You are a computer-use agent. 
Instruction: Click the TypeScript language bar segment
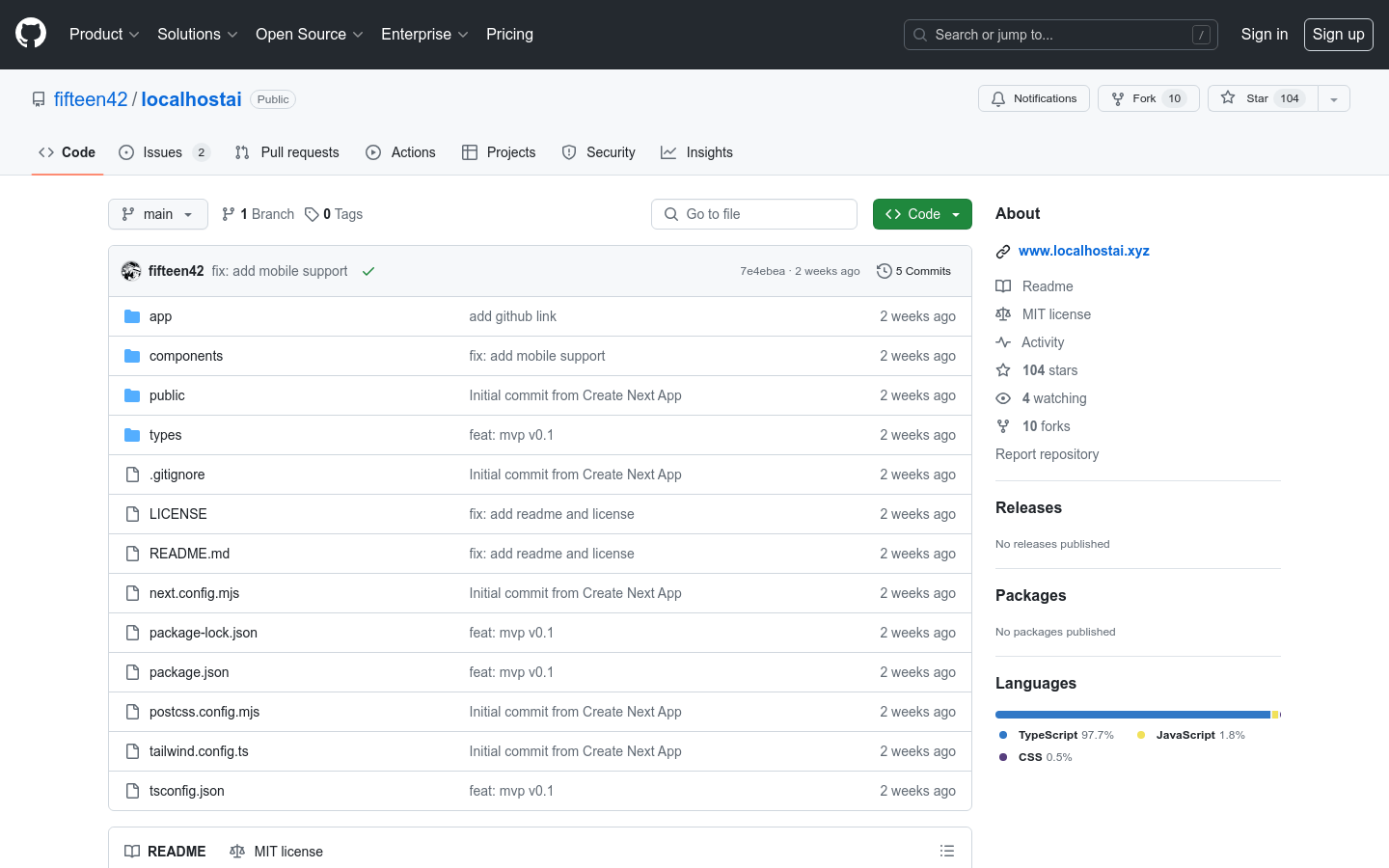tap(1132, 715)
